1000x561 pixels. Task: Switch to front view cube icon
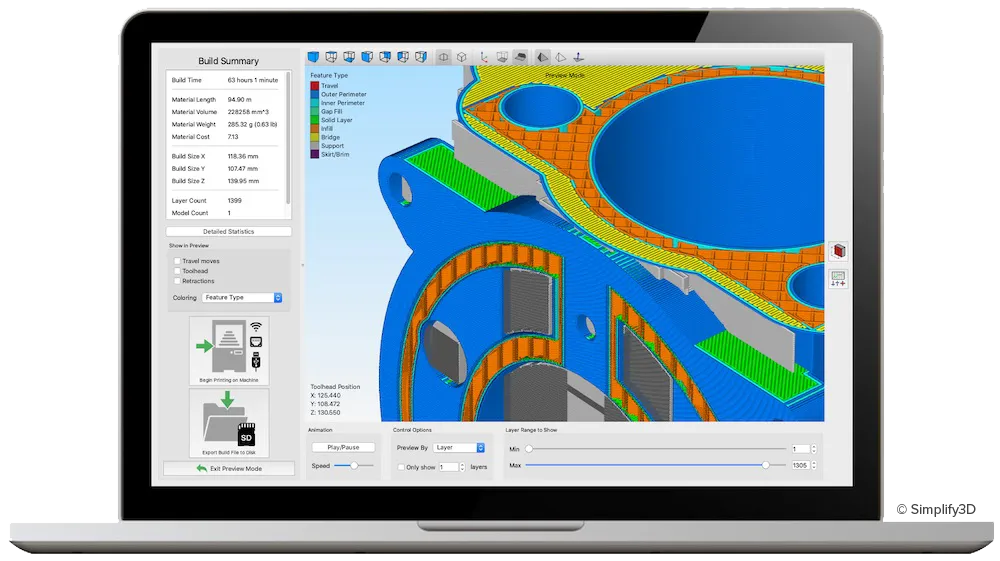[x=367, y=57]
